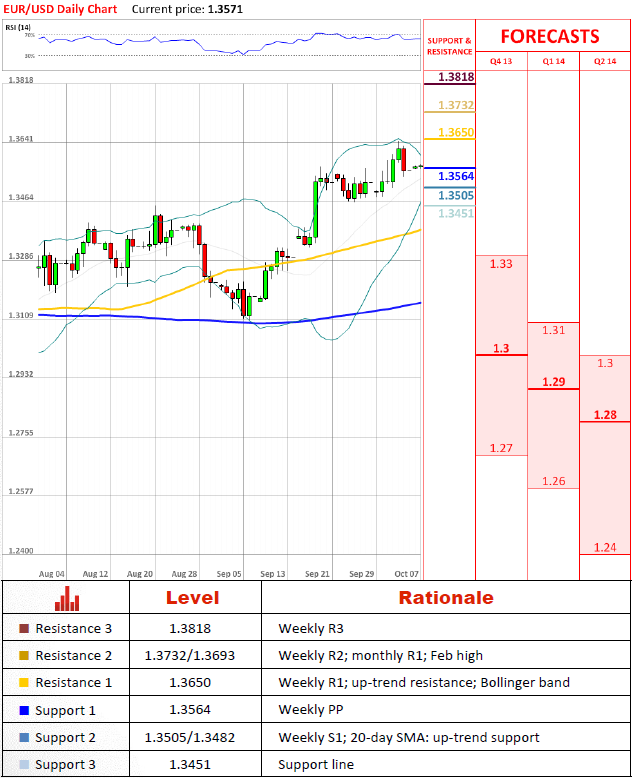Click the Weekly S1; 20-day SMA rationale cell
This screenshot has width=634, height=778.
[x=409, y=738]
